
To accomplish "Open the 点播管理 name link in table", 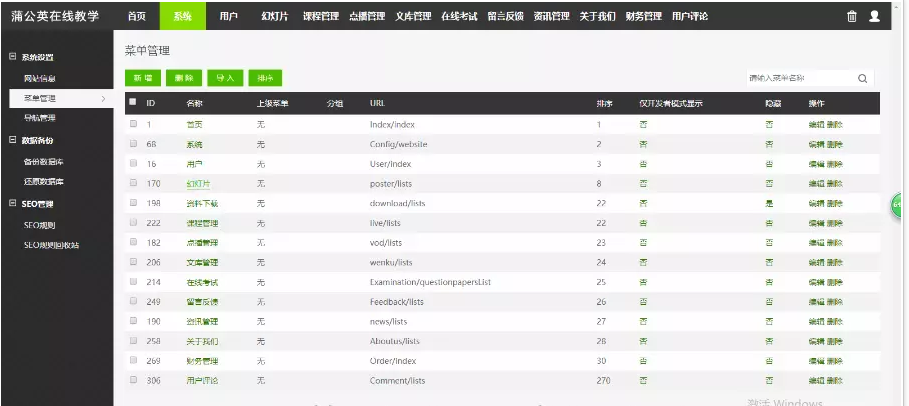I will tap(202, 242).
